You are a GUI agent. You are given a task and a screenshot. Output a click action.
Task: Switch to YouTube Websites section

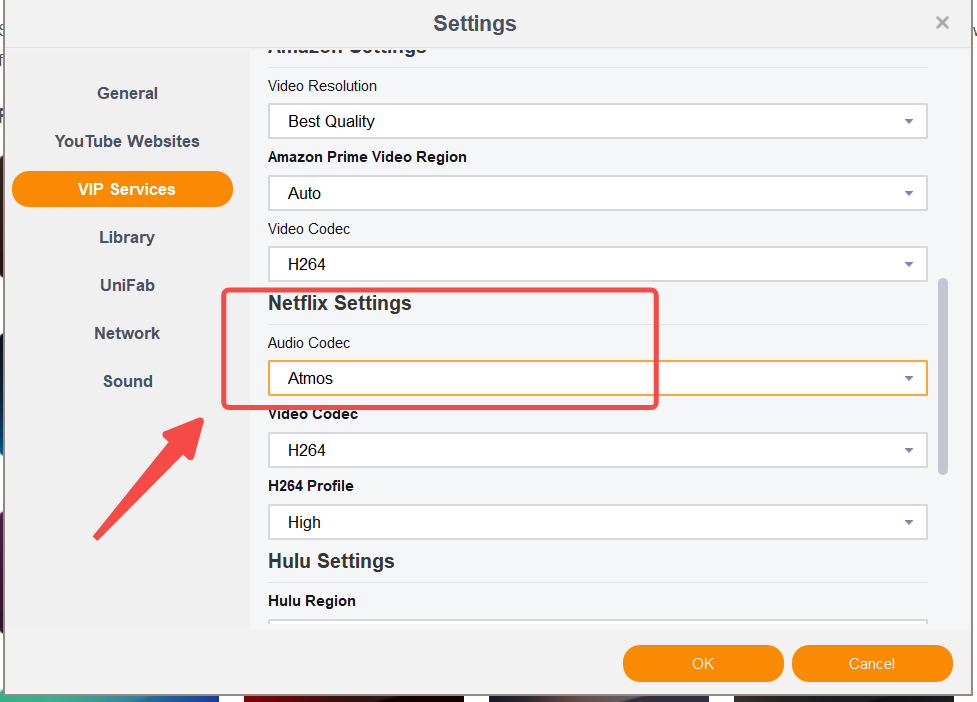tap(127, 141)
